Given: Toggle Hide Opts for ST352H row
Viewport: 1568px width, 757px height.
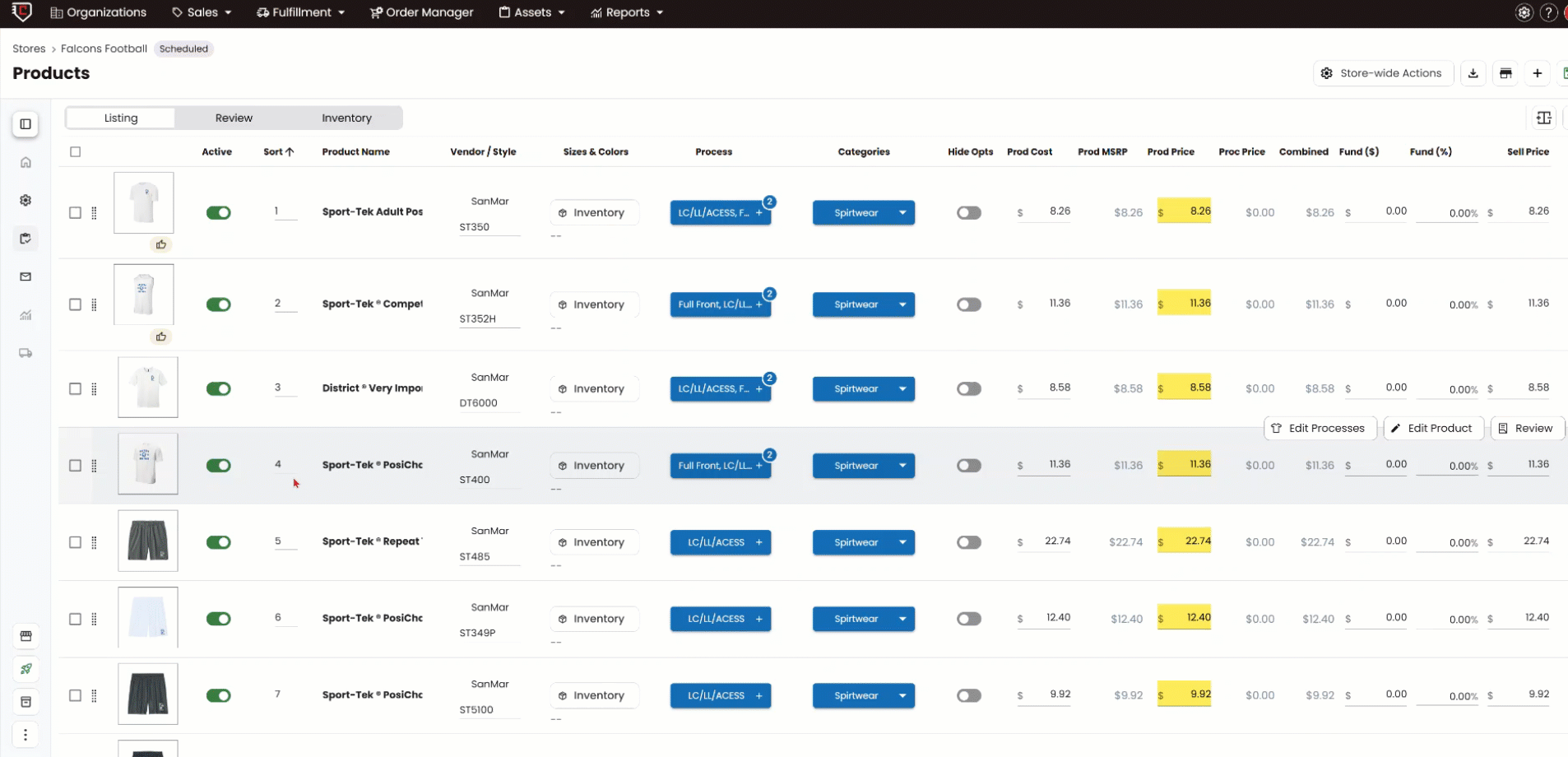Looking at the screenshot, I should pyautogui.click(x=969, y=304).
